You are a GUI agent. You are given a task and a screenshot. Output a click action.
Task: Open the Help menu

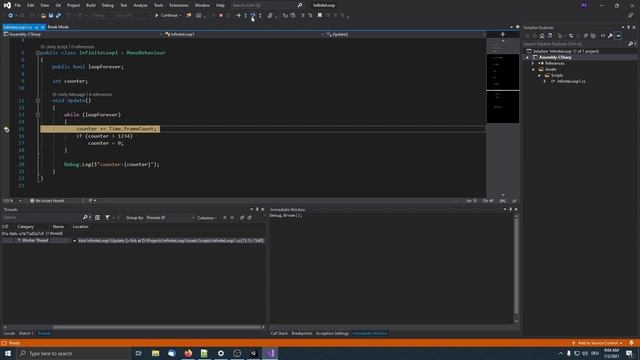220,5
